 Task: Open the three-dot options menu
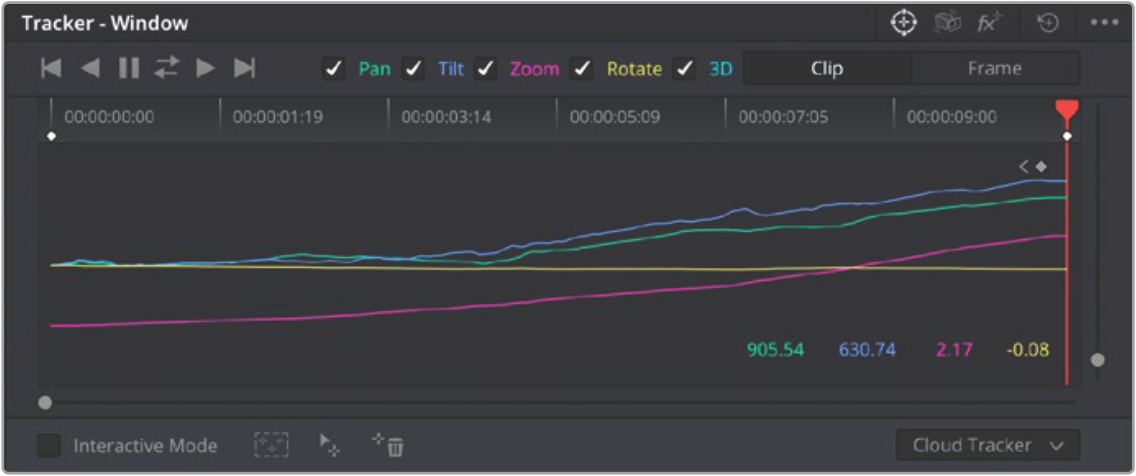(1104, 23)
